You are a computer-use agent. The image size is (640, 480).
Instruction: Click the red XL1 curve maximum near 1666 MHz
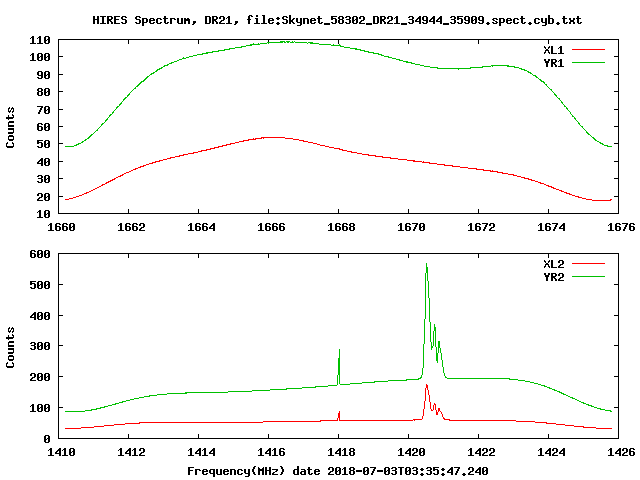[x=274, y=138]
